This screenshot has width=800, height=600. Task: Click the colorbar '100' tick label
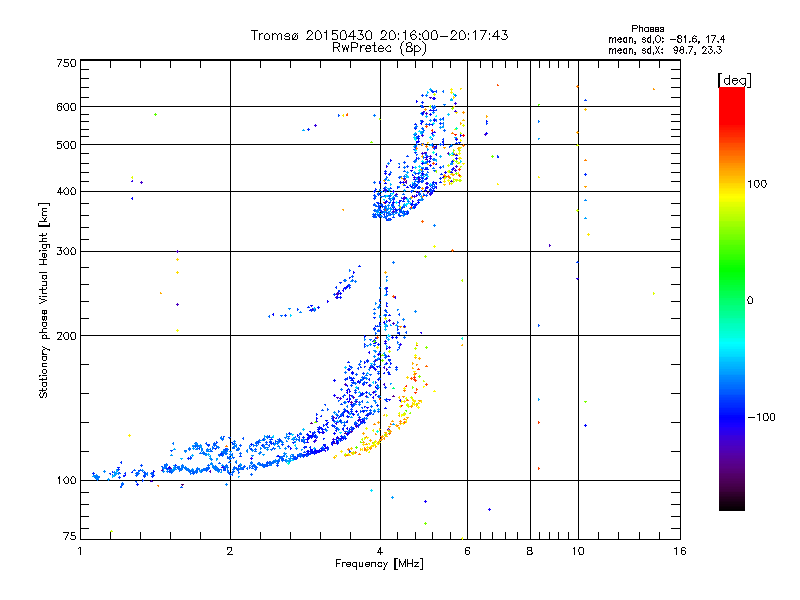coord(757,184)
